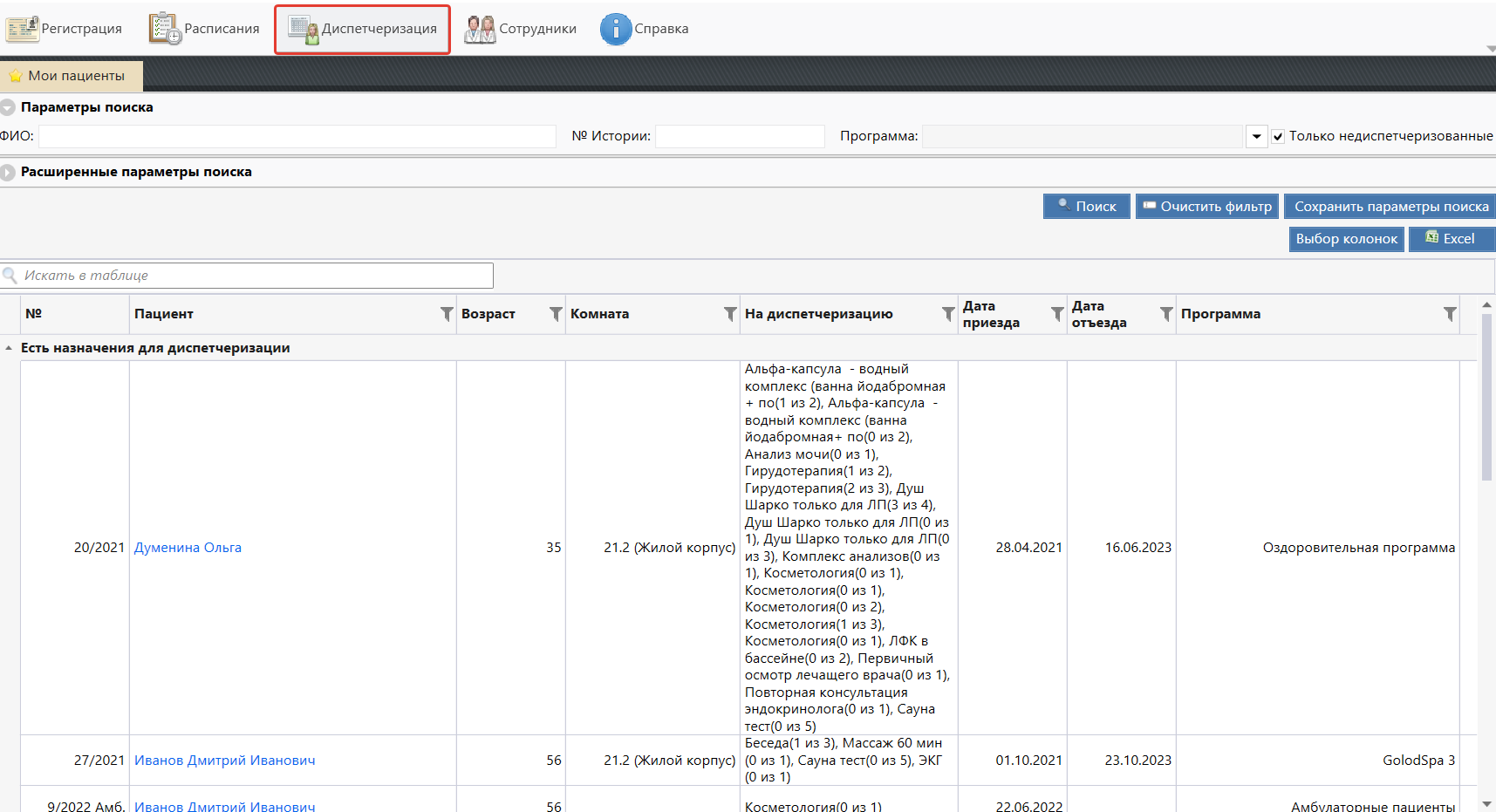The image size is (1496, 812).
Task: Open the Регистрация module icon
Action: 23,29
